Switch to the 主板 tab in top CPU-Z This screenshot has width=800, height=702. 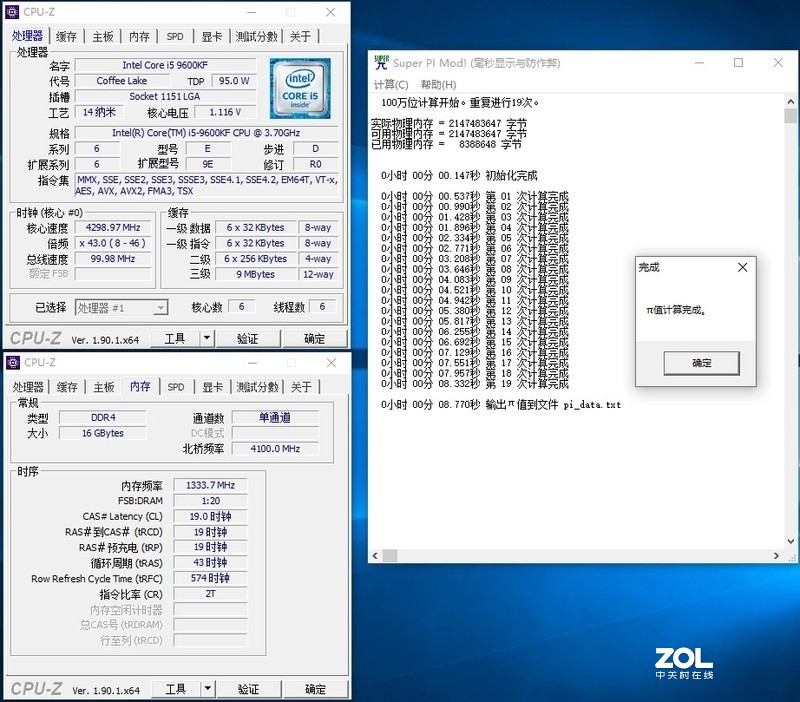coord(101,35)
